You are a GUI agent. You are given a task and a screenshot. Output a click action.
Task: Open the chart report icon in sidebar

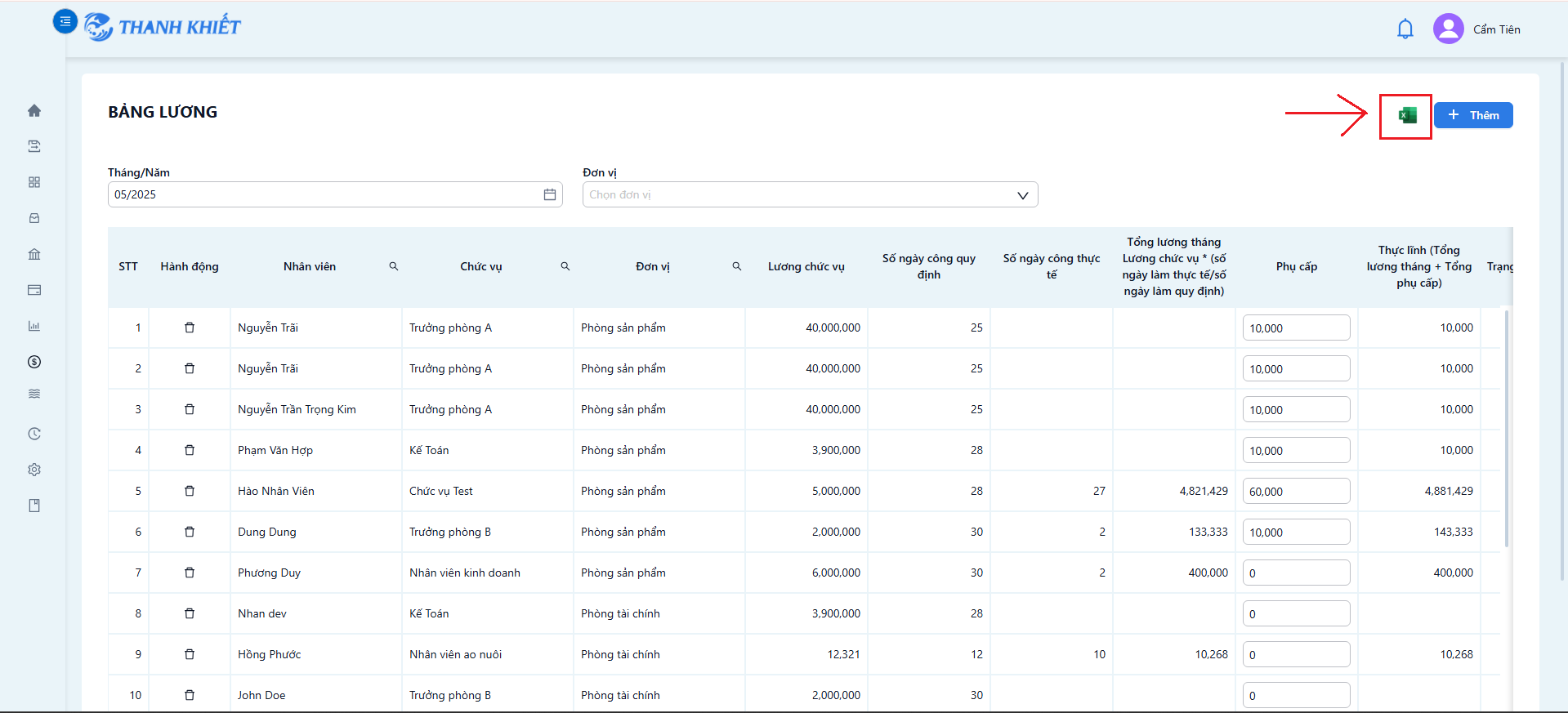coord(34,326)
